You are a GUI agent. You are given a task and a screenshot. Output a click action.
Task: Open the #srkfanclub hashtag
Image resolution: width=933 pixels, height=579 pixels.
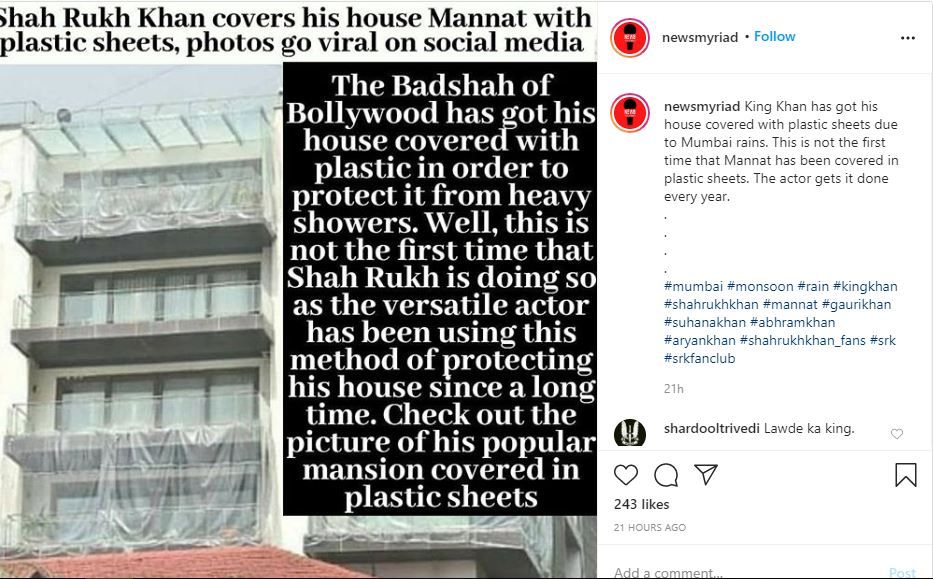click(699, 358)
